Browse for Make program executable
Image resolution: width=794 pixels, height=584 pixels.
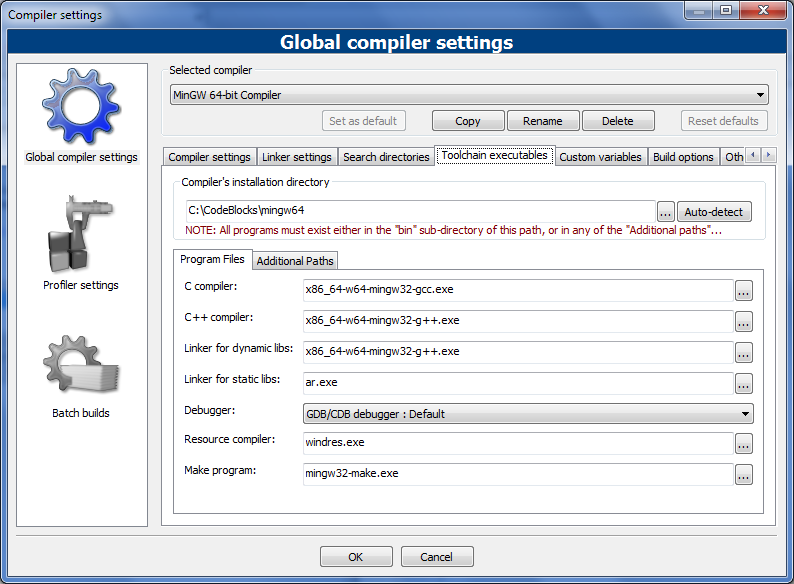click(x=743, y=475)
